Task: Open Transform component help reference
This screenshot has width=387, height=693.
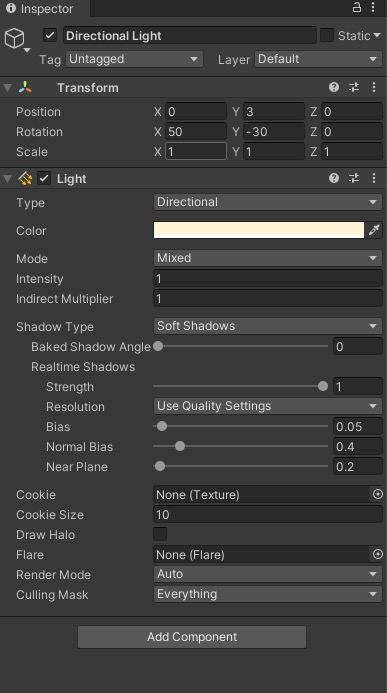Action: [x=334, y=88]
